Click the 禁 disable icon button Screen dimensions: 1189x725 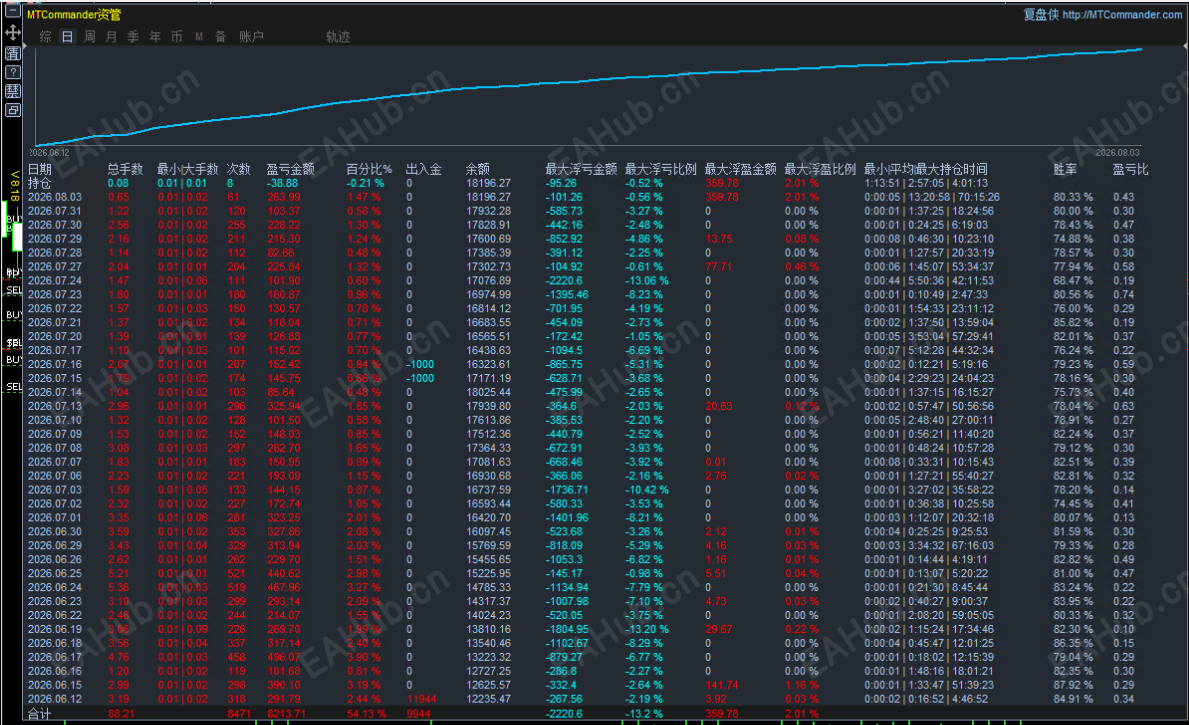point(13,91)
